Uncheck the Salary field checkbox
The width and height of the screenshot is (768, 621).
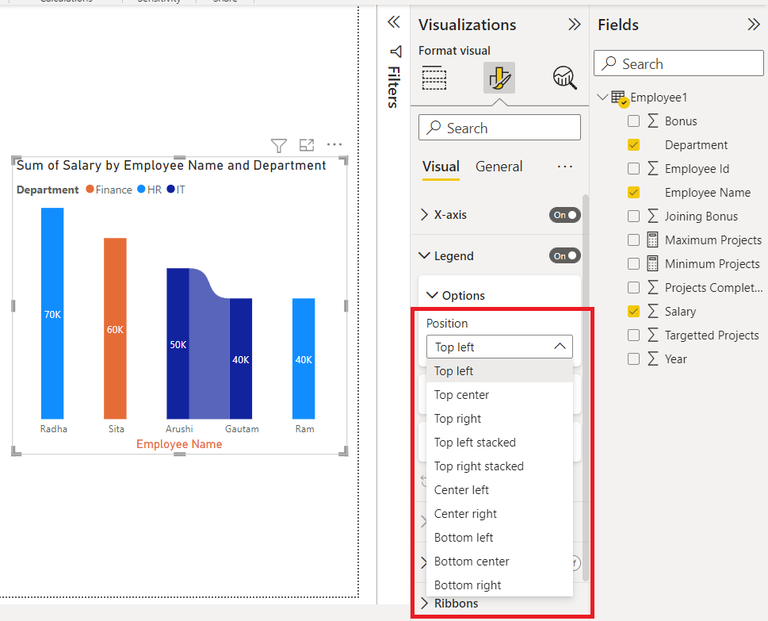633,311
